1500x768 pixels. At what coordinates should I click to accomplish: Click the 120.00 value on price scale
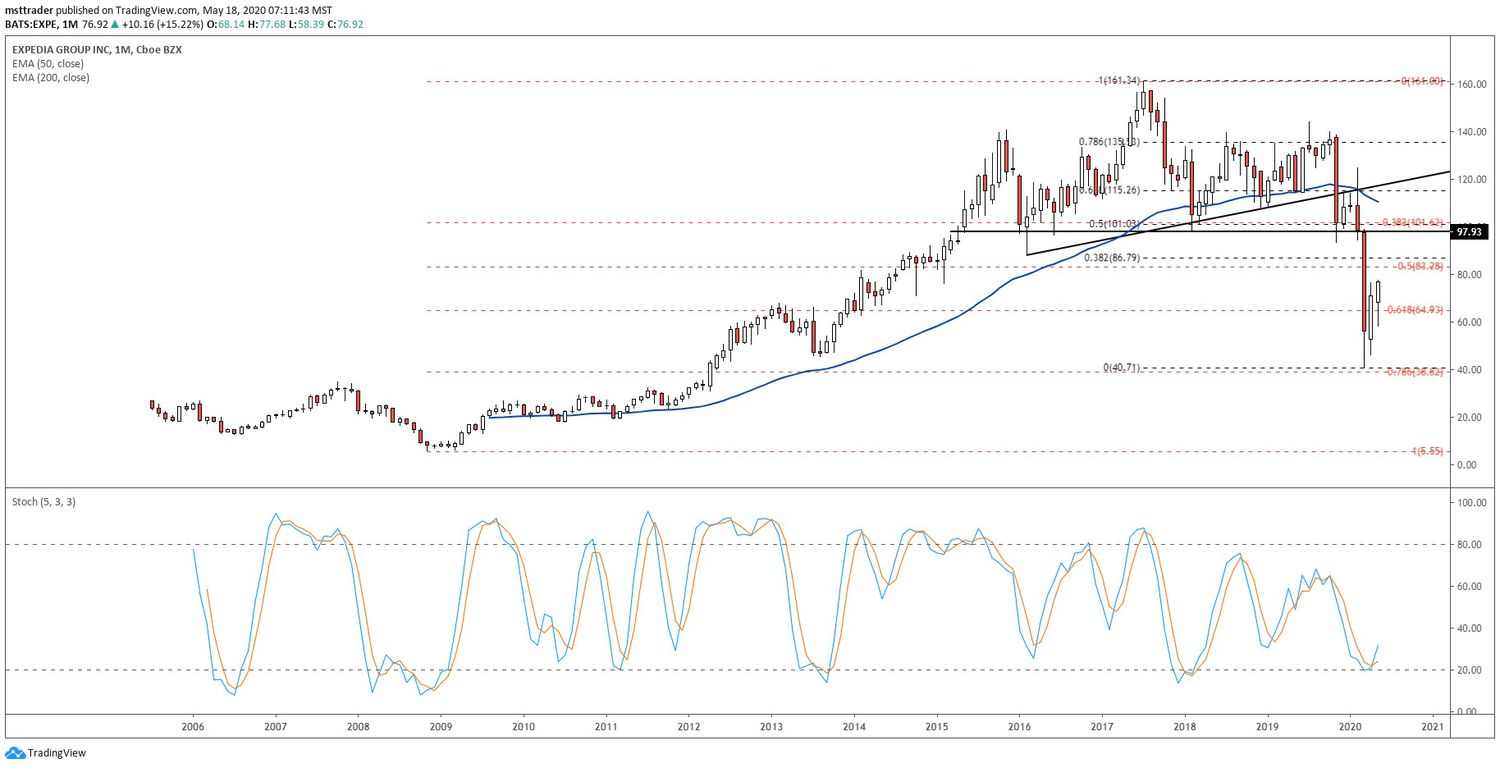point(1471,180)
